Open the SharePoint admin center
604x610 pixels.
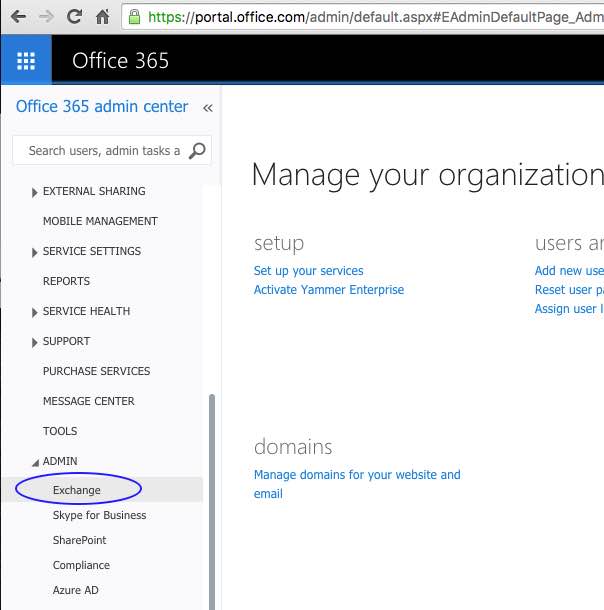pyautogui.click(x=79, y=540)
